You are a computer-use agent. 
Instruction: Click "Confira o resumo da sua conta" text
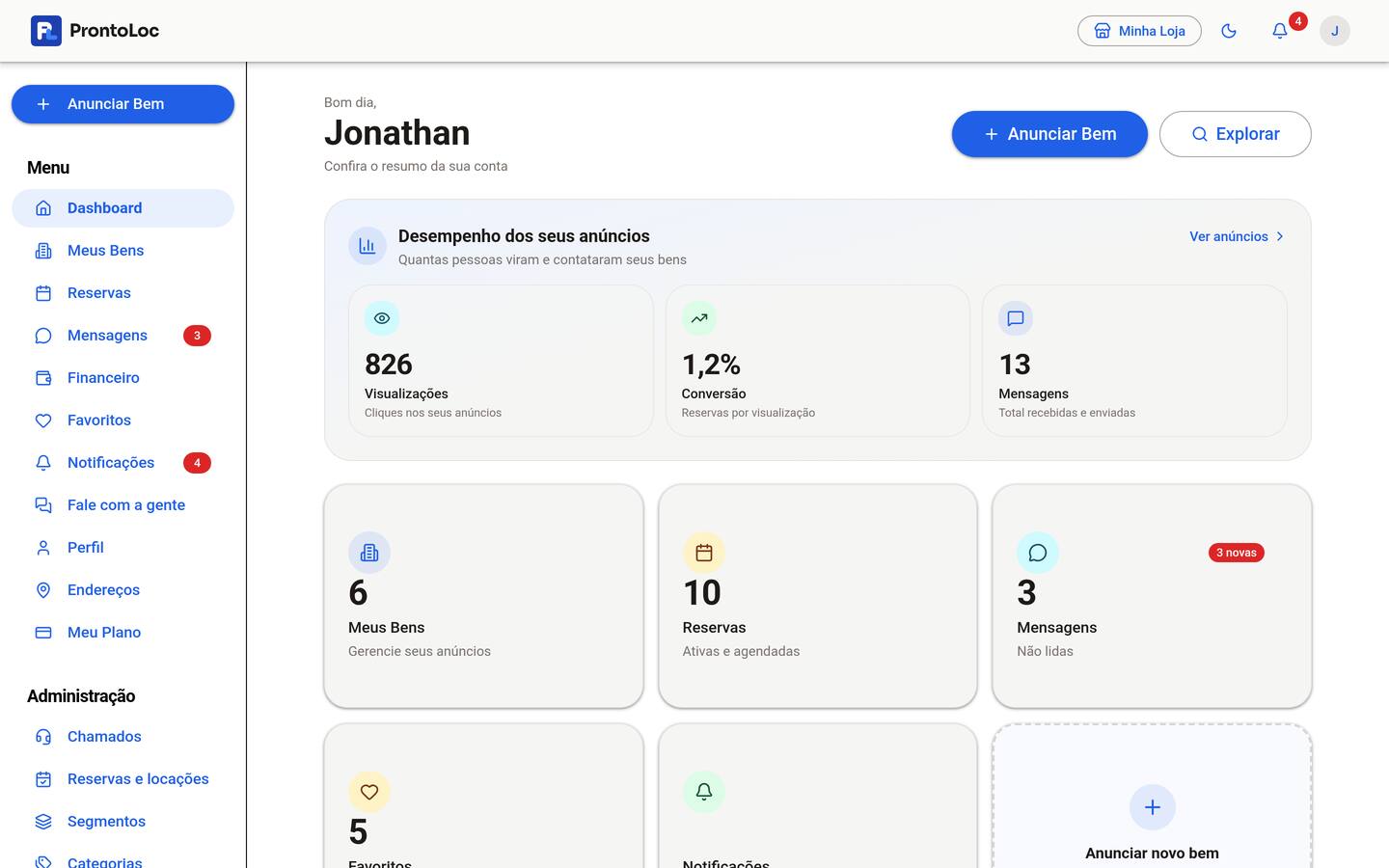(416, 166)
